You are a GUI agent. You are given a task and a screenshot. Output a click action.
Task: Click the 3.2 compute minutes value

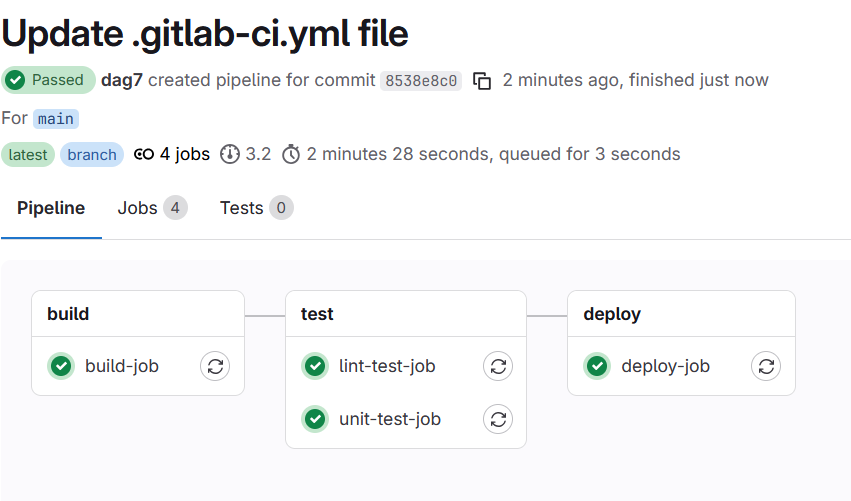point(258,154)
